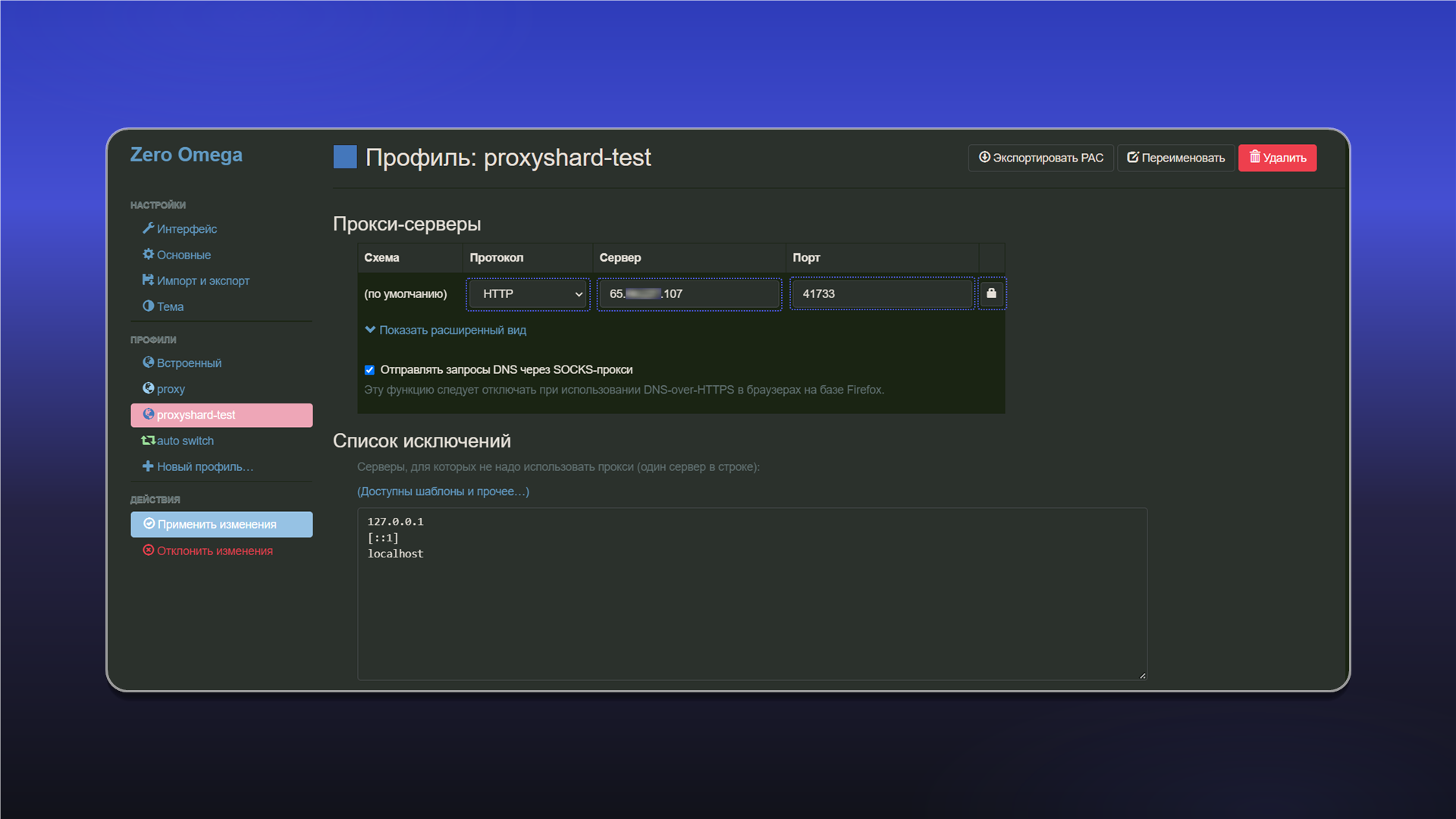Click the lock icon for proxy authentication

[991, 293]
